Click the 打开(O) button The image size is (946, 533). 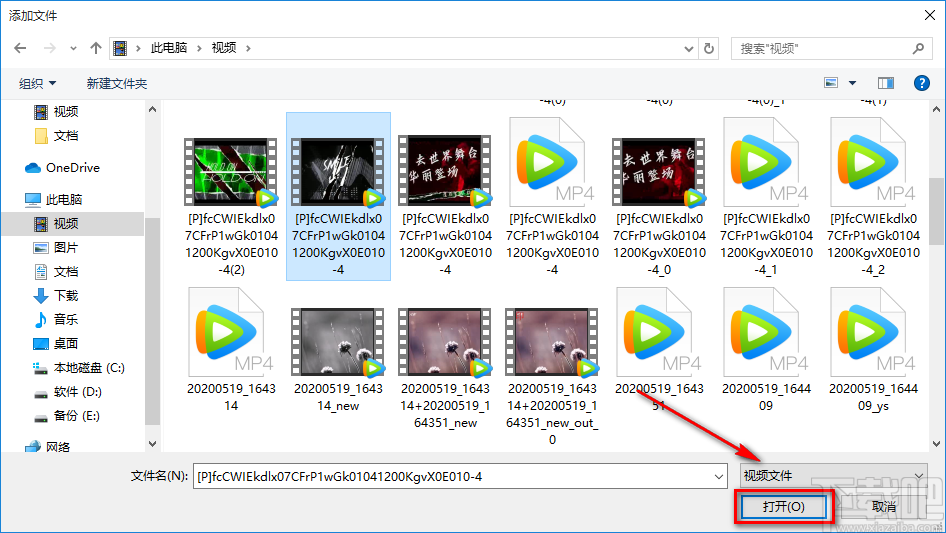pyautogui.click(x=784, y=506)
